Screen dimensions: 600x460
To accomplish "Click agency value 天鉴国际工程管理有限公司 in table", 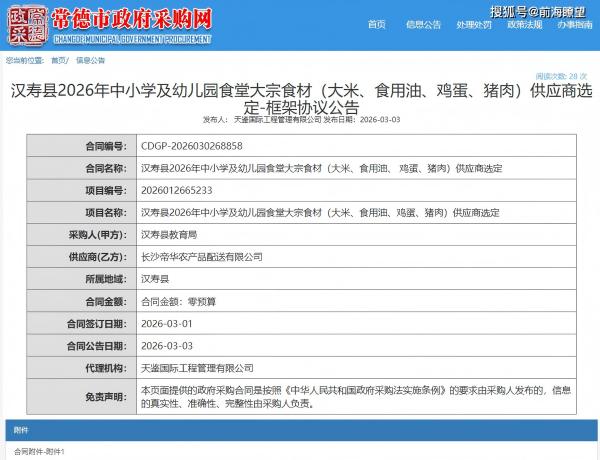I will point(194,367).
